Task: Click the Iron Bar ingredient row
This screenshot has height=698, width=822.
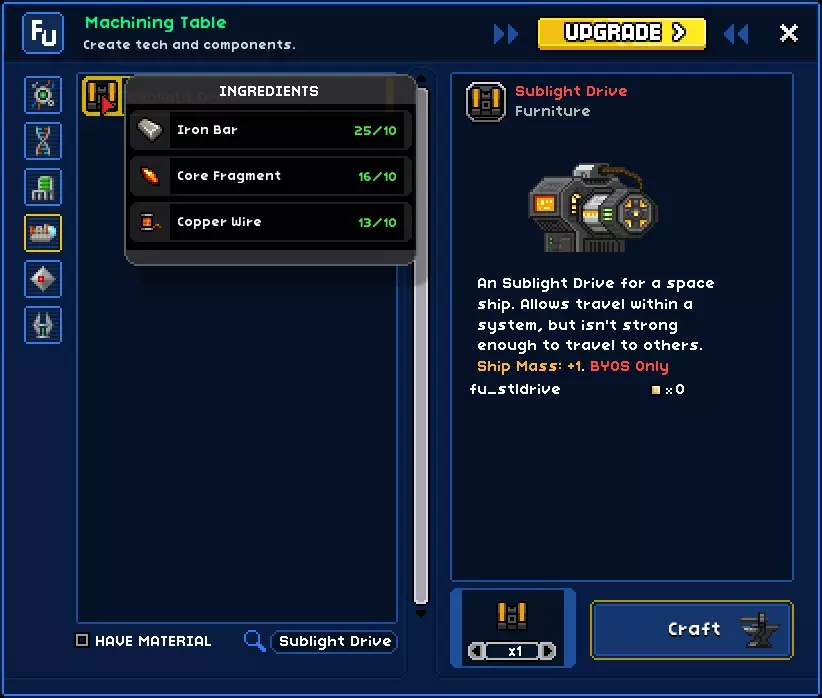Action: tap(268, 130)
